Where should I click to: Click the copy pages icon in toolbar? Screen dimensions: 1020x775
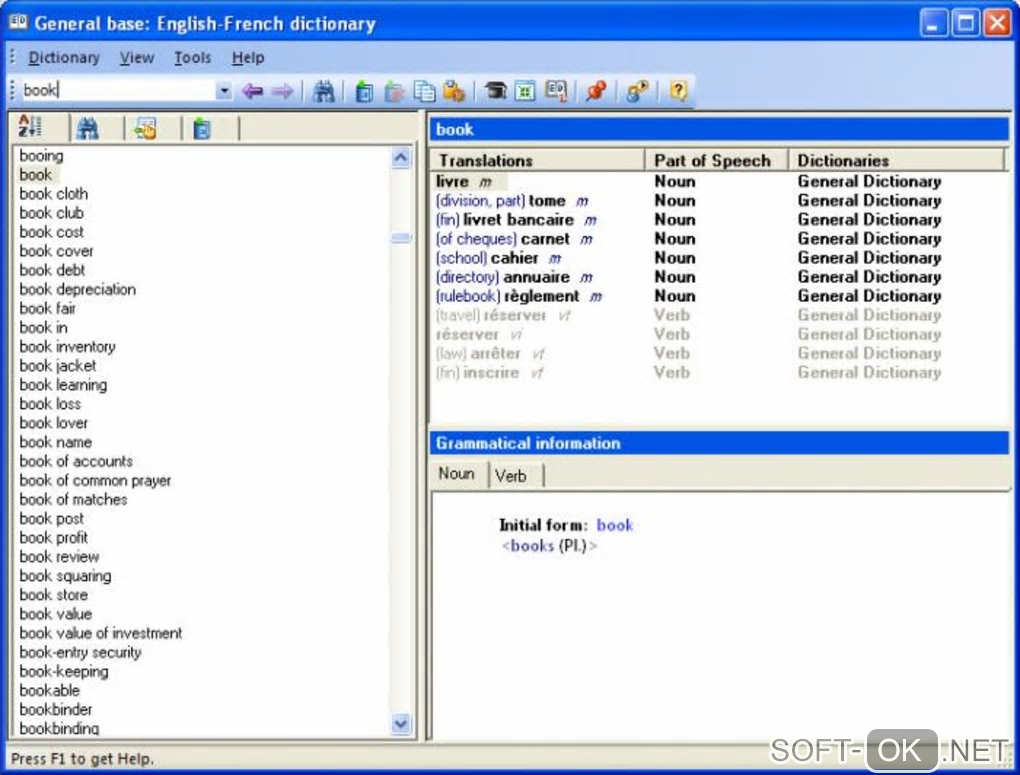424,92
